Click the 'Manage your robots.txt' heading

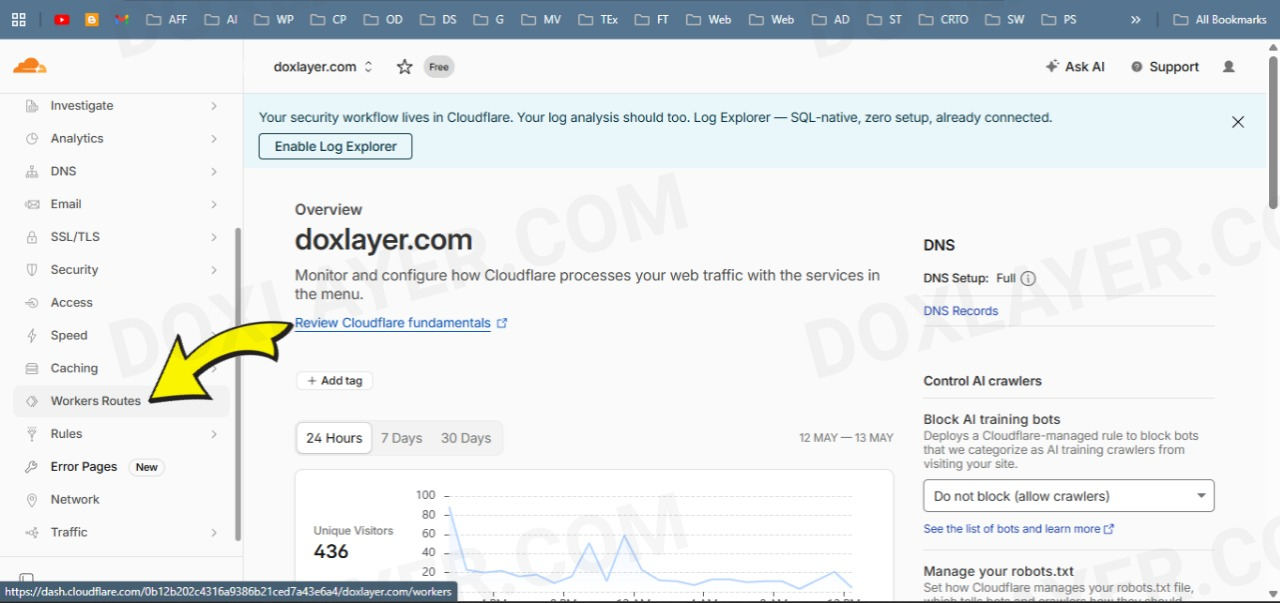point(999,572)
